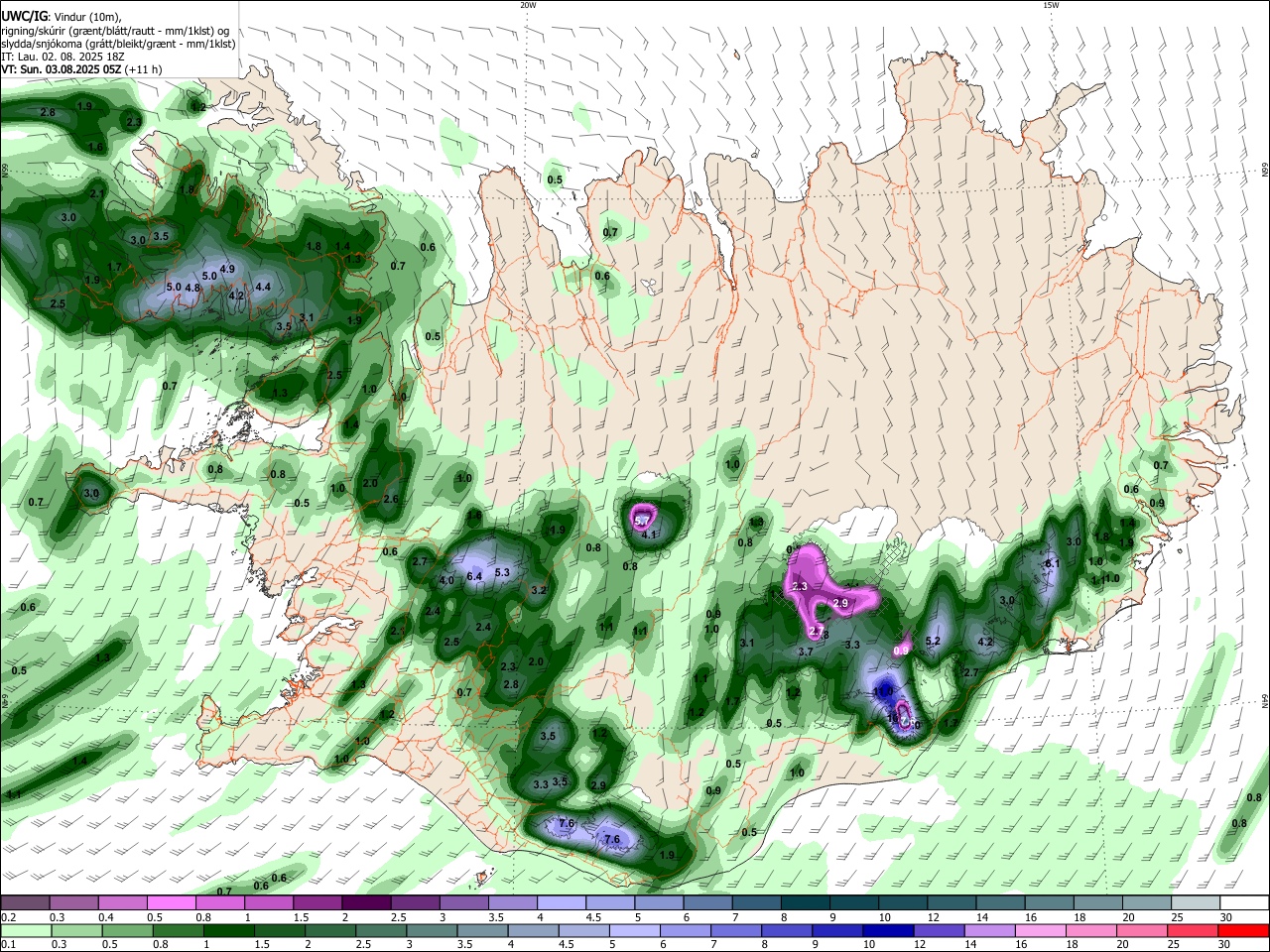1270x952 pixels.
Task: Pick the dark blue 10–12 swatch in bottom row
Action: coord(886,930)
